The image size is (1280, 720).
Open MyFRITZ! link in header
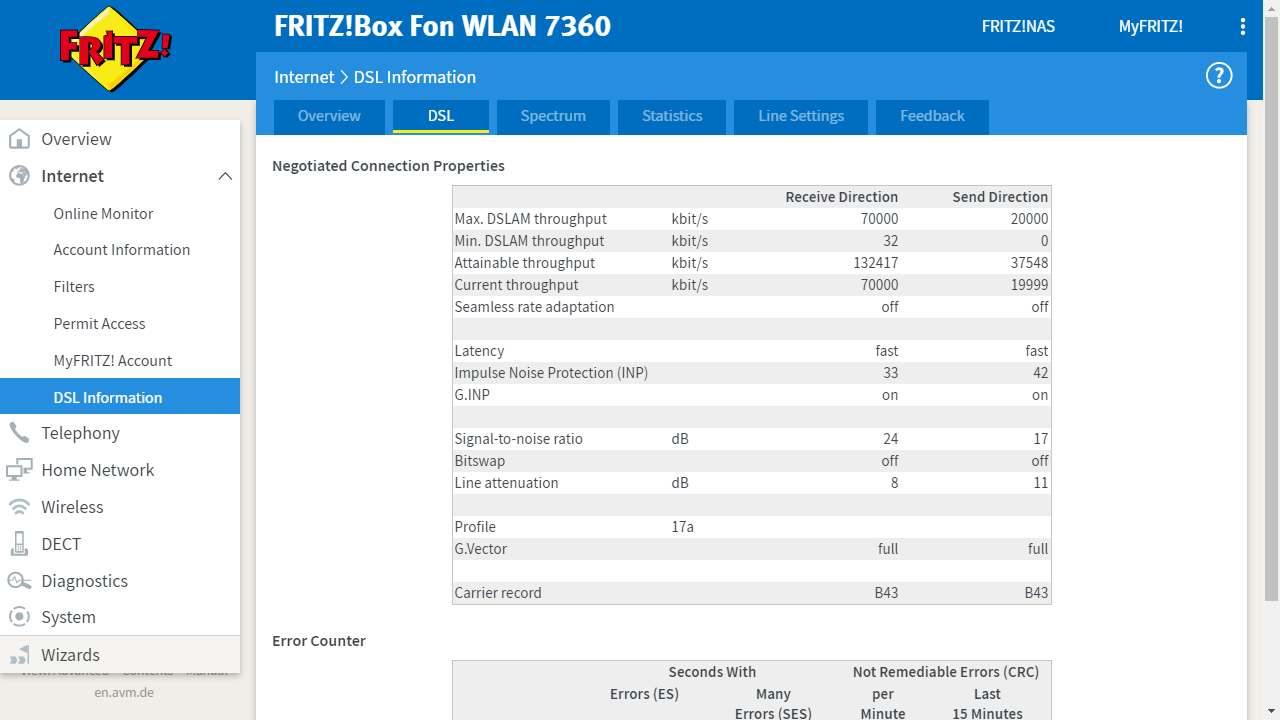point(1150,27)
